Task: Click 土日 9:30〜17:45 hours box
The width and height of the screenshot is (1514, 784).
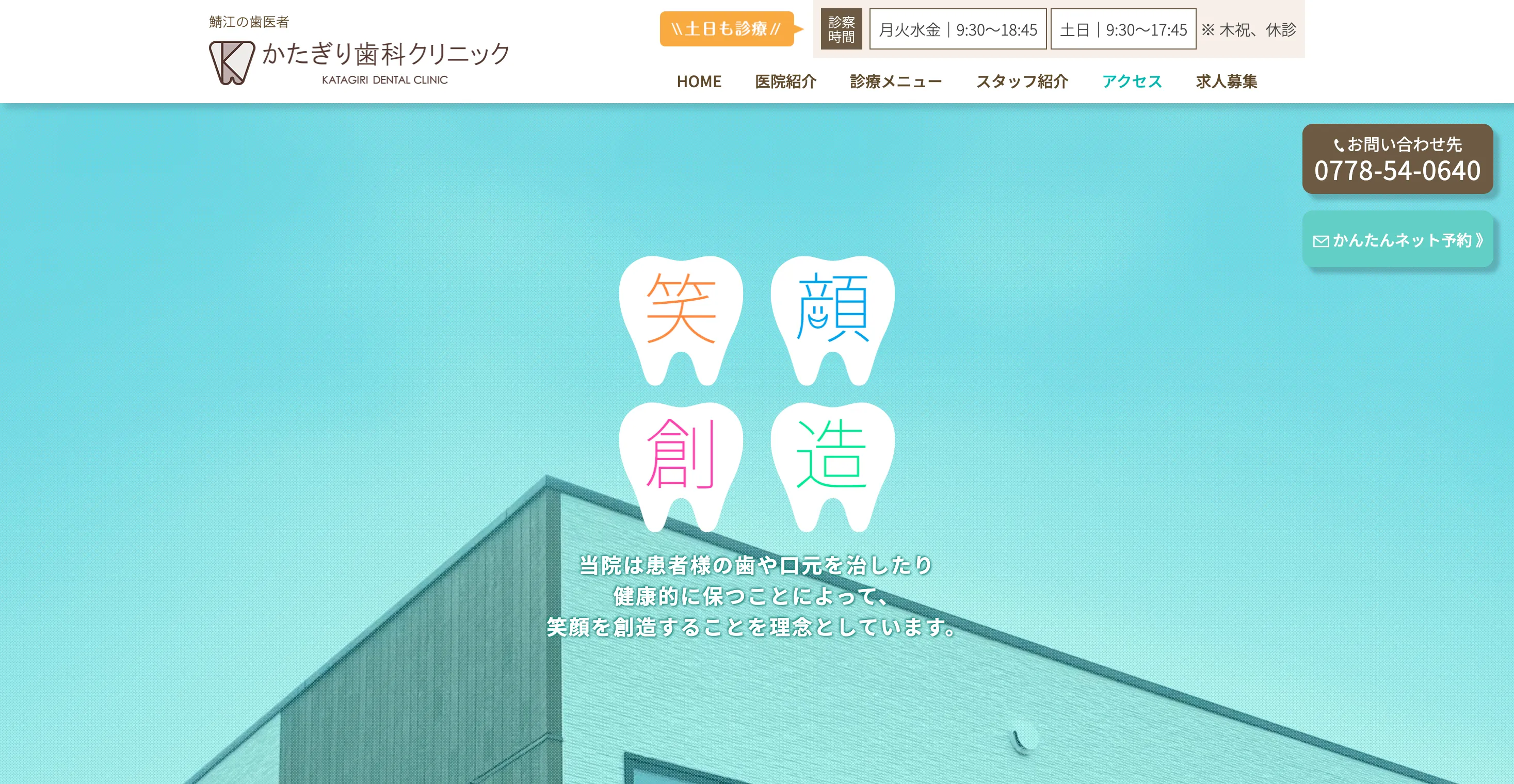Action: [1123, 29]
